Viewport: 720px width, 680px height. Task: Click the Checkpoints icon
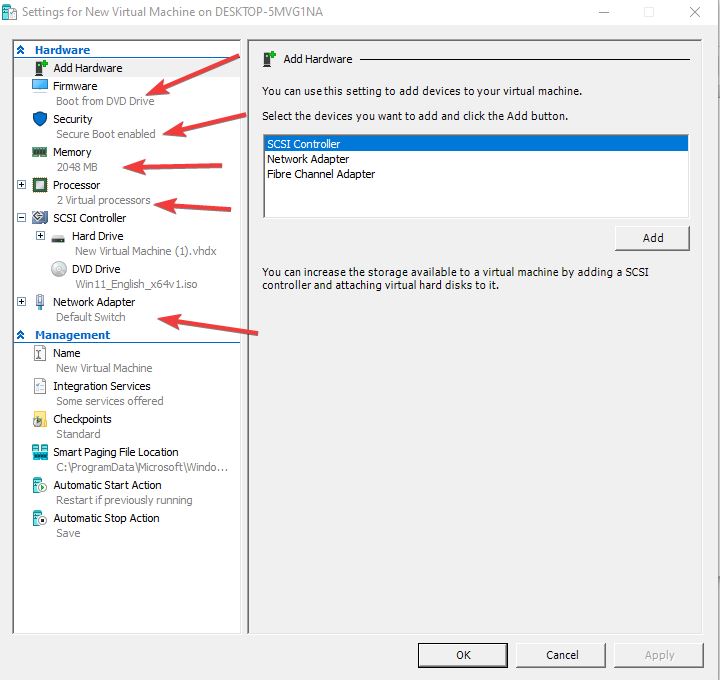(x=39, y=419)
